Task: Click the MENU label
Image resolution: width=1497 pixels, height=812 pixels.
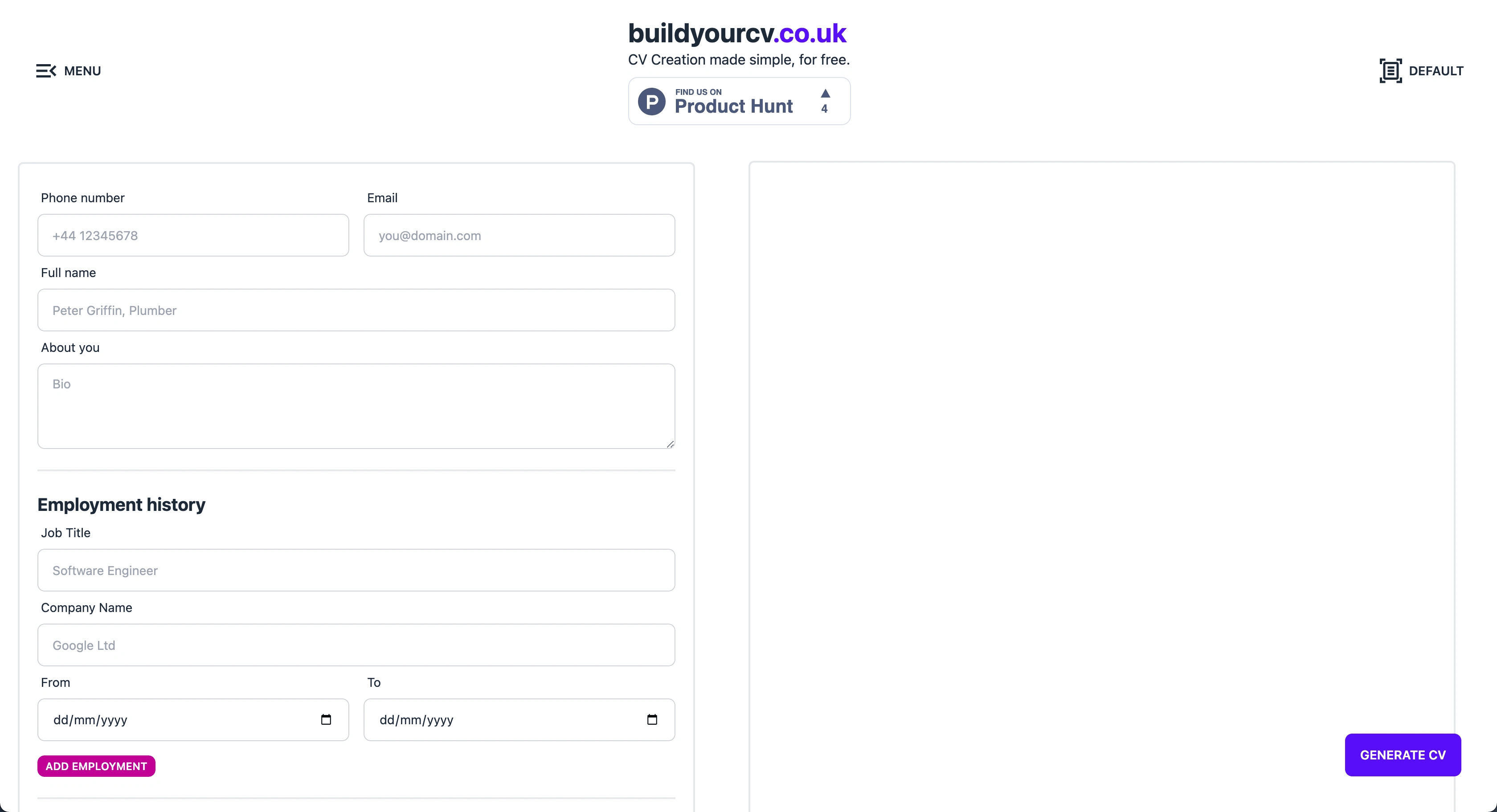Action: (x=82, y=71)
